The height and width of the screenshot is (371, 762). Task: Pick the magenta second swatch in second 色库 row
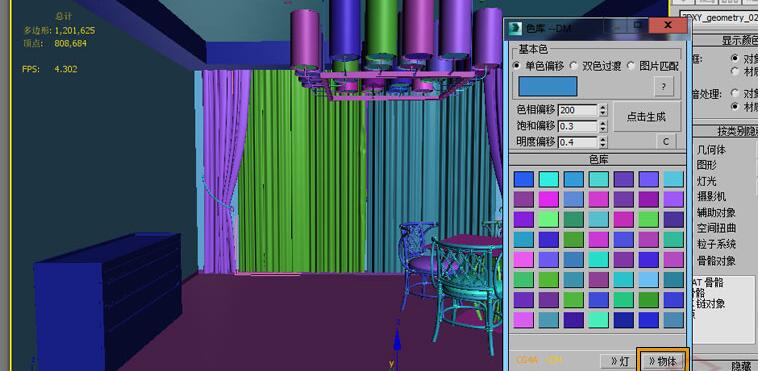(548, 199)
